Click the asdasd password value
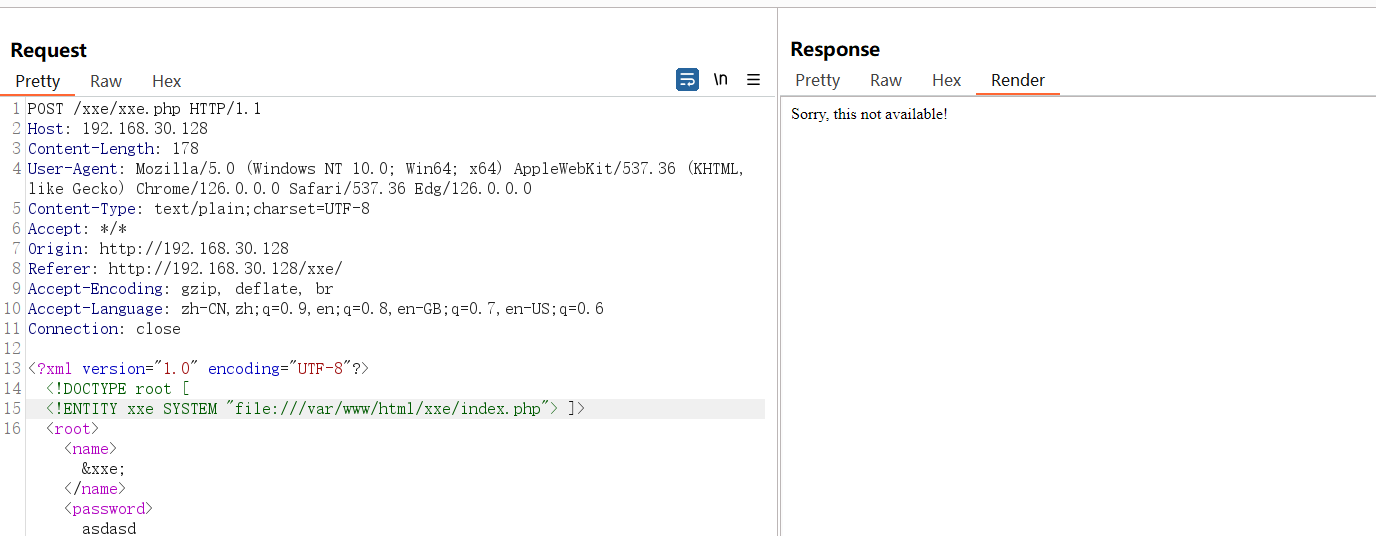Screen dimensions: 1376x536 tap(109, 527)
